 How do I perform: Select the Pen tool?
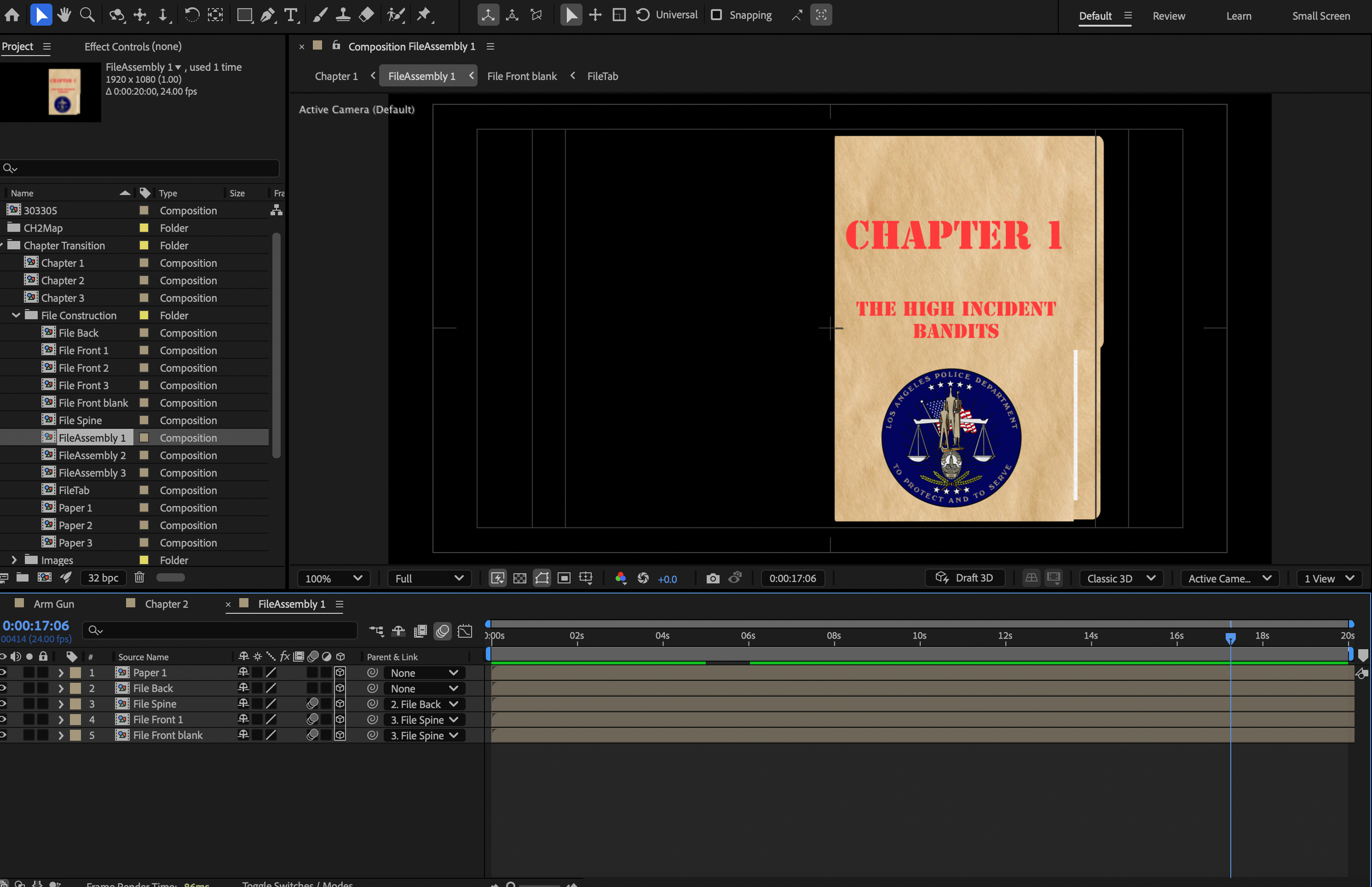point(268,15)
